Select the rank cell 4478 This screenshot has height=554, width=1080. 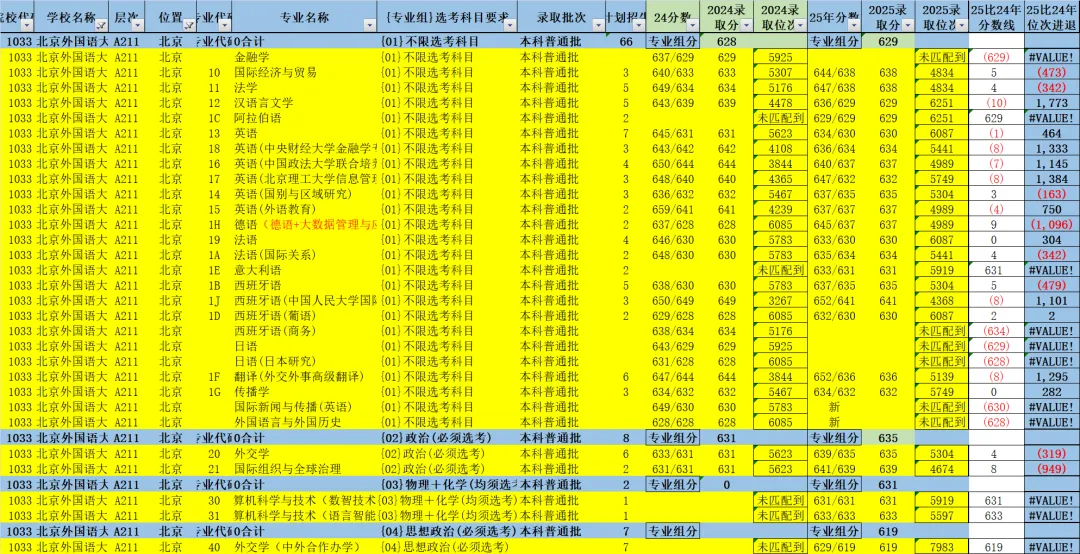[780, 103]
